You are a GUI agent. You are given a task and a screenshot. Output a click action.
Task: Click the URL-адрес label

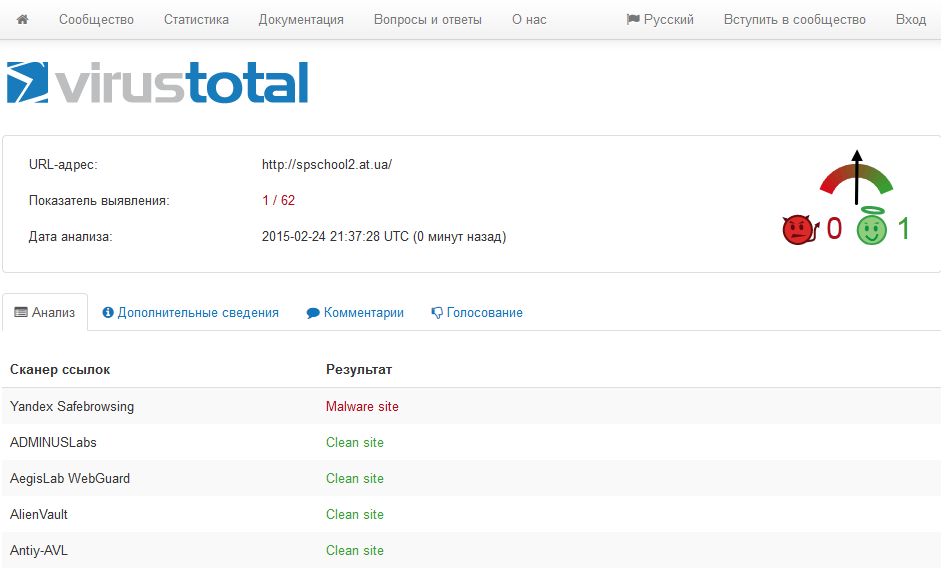click(63, 164)
